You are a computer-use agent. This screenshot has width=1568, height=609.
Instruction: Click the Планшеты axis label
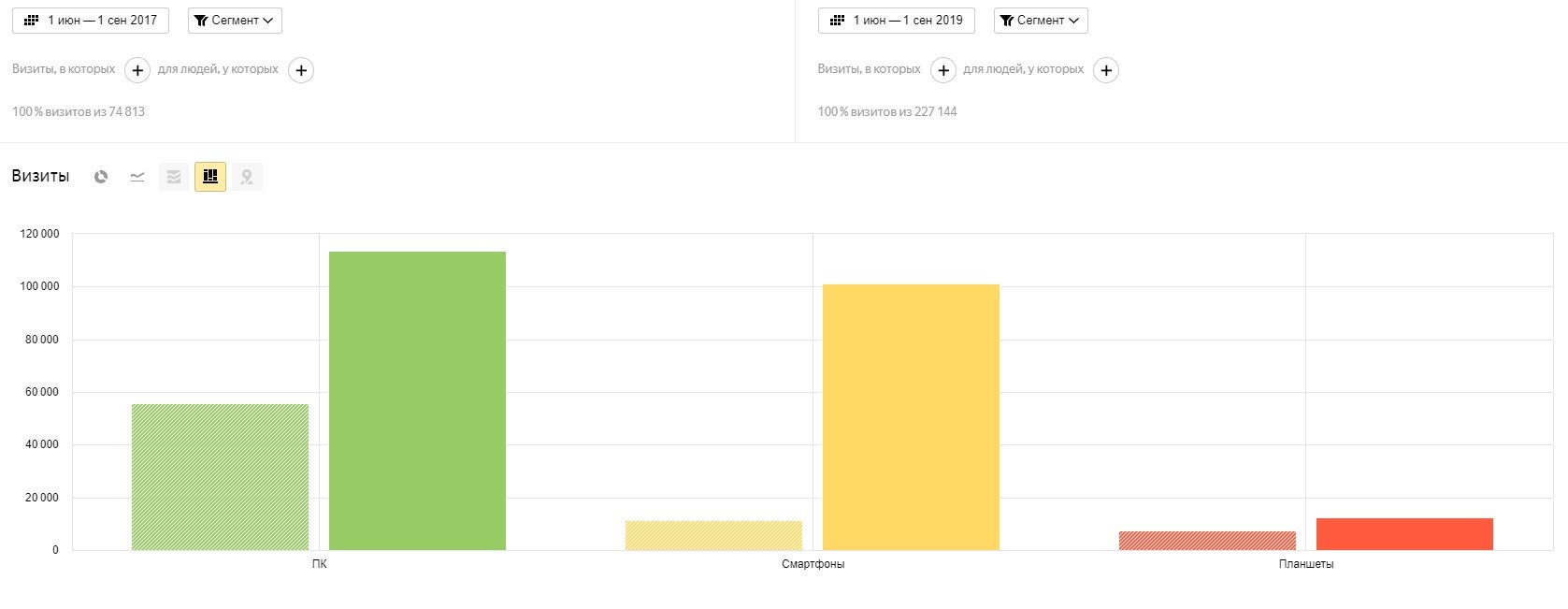tap(1306, 564)
